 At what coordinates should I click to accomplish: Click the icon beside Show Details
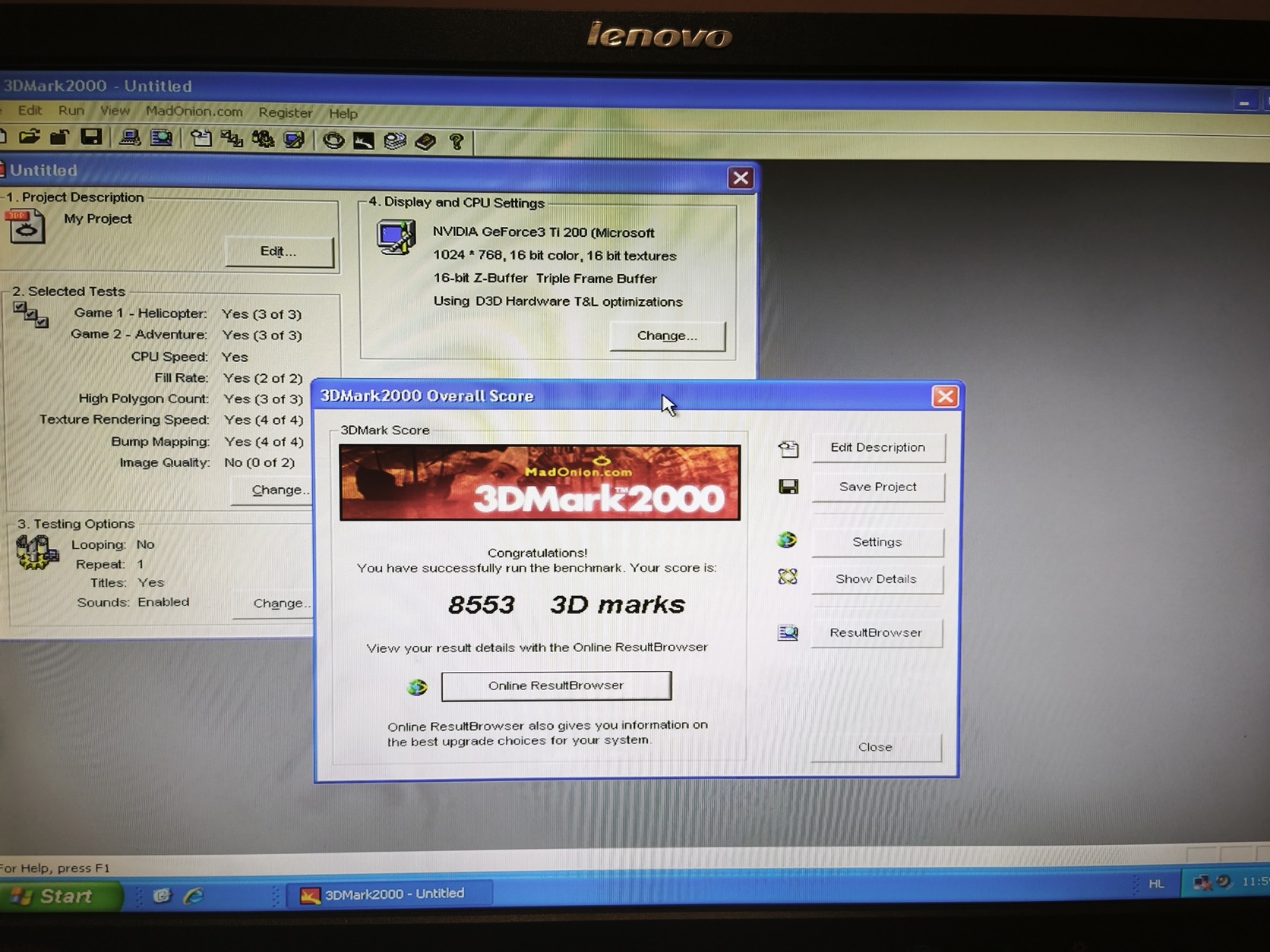pos(788,577)
